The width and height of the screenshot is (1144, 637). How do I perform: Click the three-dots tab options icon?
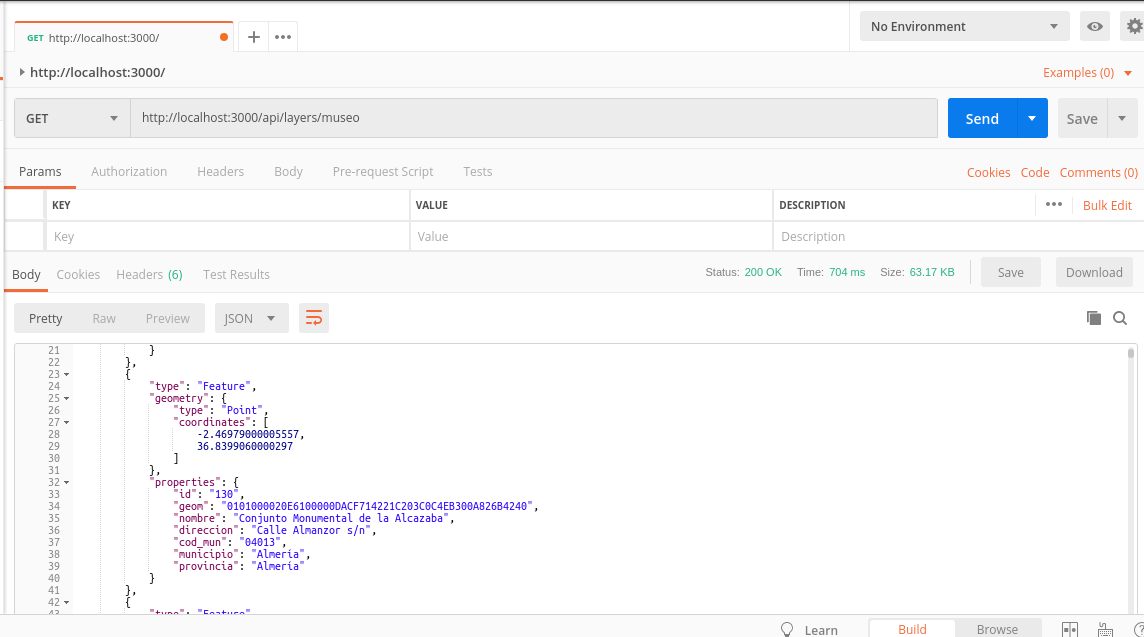(x=283, y=37)
